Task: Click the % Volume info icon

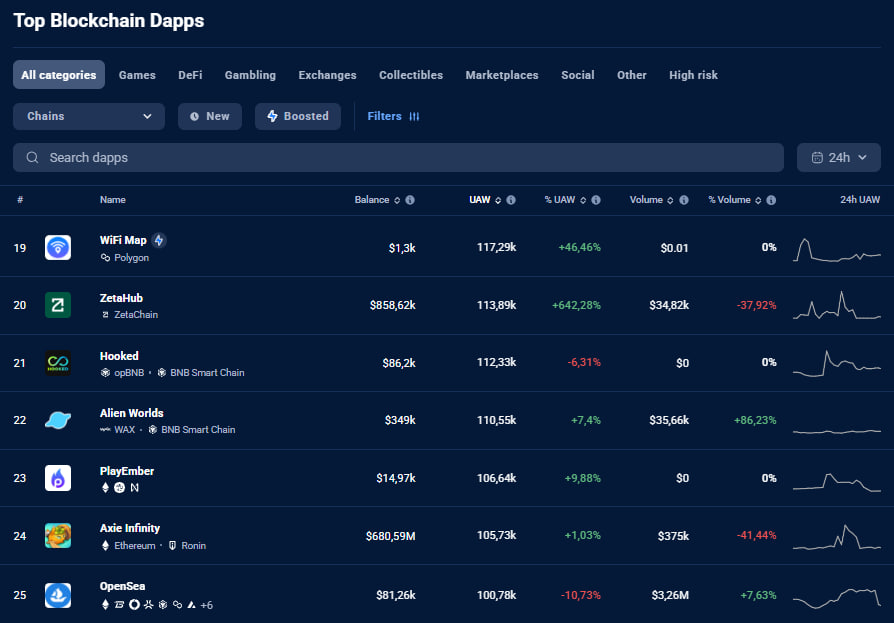Action: (771, 200)
